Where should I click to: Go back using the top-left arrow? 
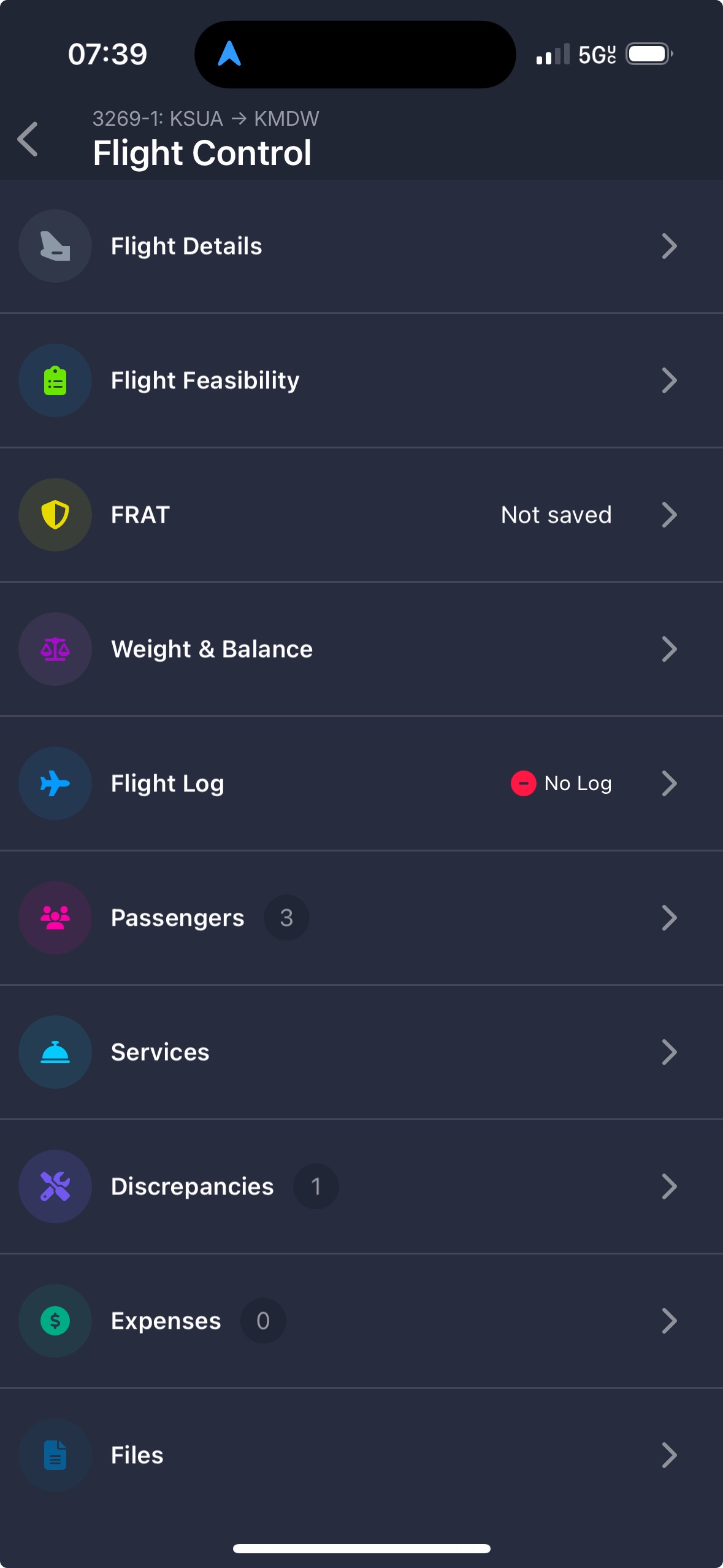pos(28,139)
